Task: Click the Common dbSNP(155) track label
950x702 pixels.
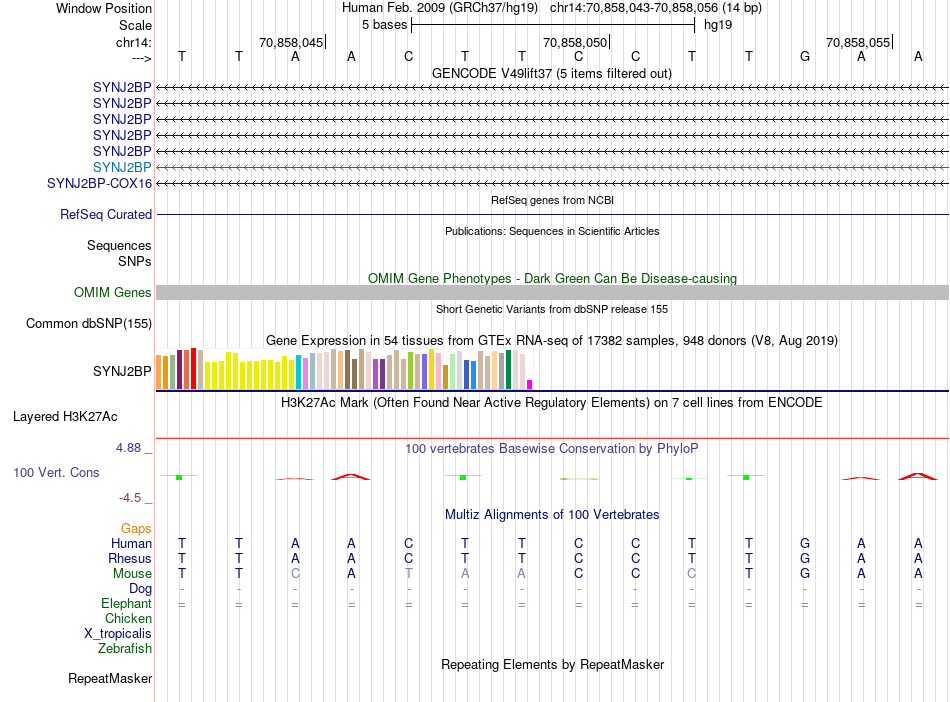Action: (89, 323)
